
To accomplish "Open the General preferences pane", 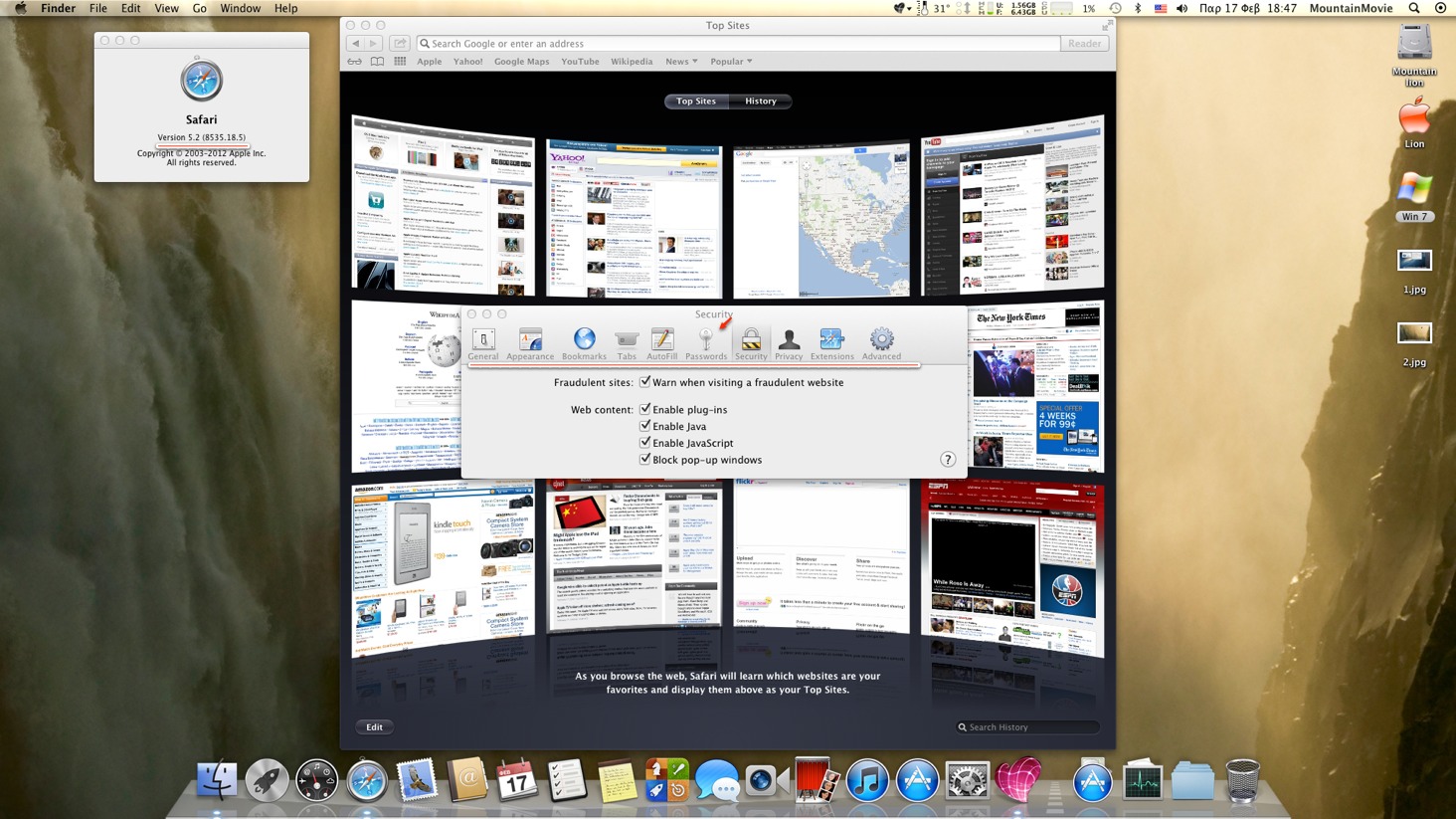I will (x=483, y=344).
